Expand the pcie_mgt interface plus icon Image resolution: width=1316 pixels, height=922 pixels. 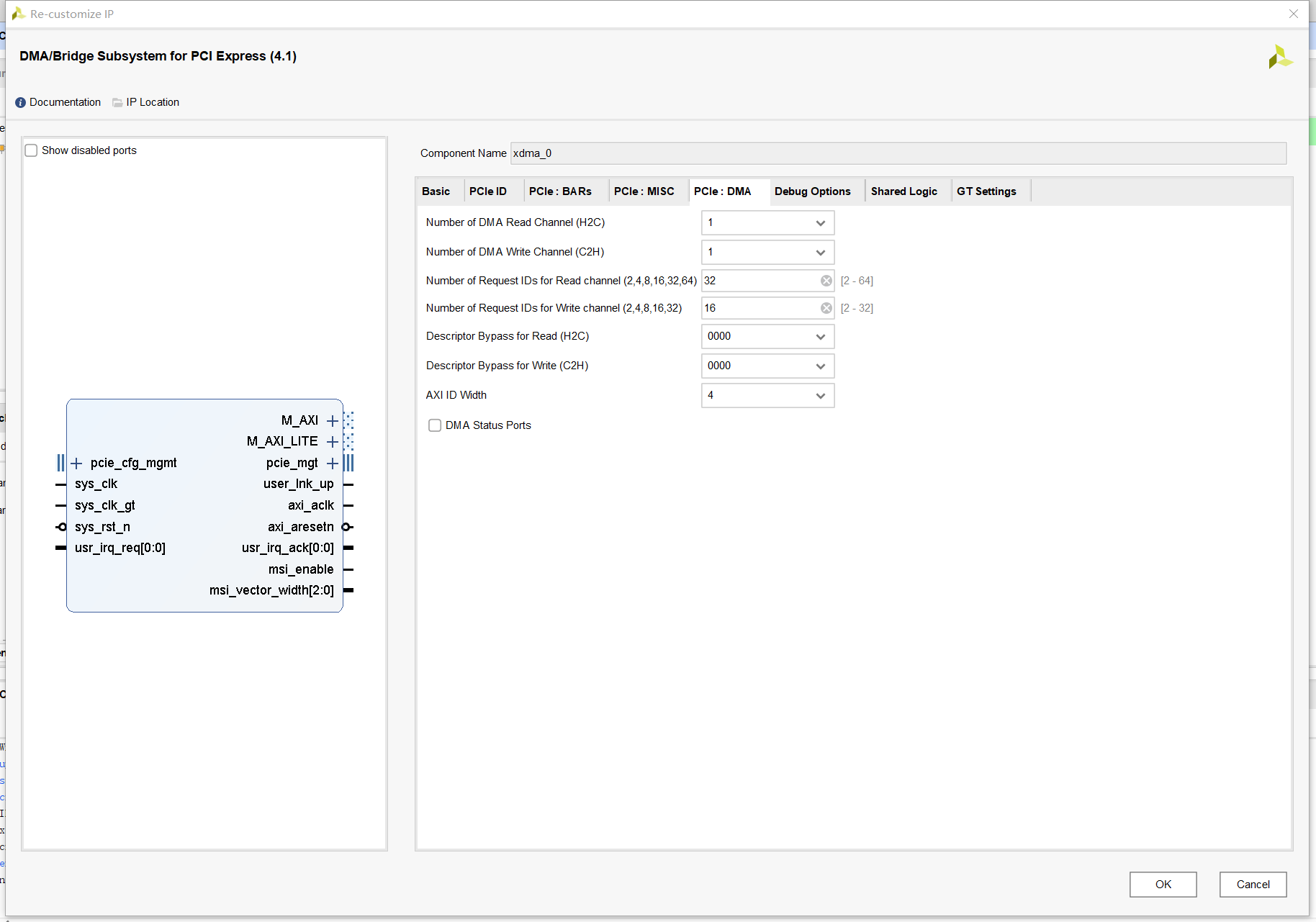coord(332,464)
